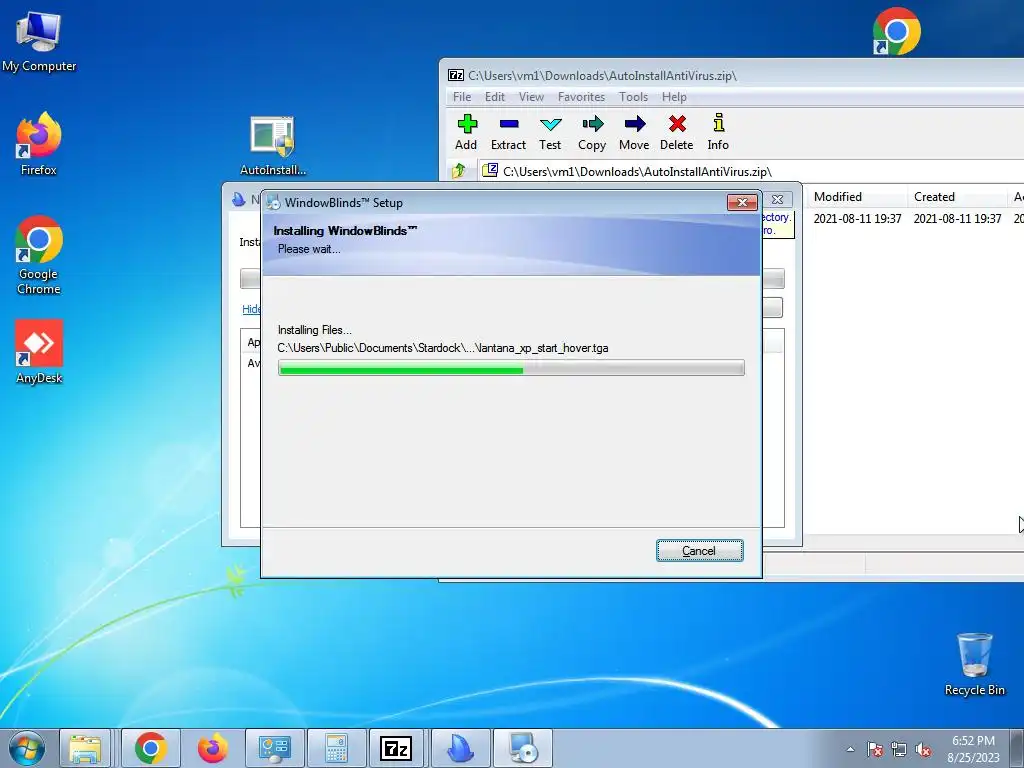Go up one folder level in 7-Zip
The height and width of the screenshot is (768, 1024).
pos(458,171)
